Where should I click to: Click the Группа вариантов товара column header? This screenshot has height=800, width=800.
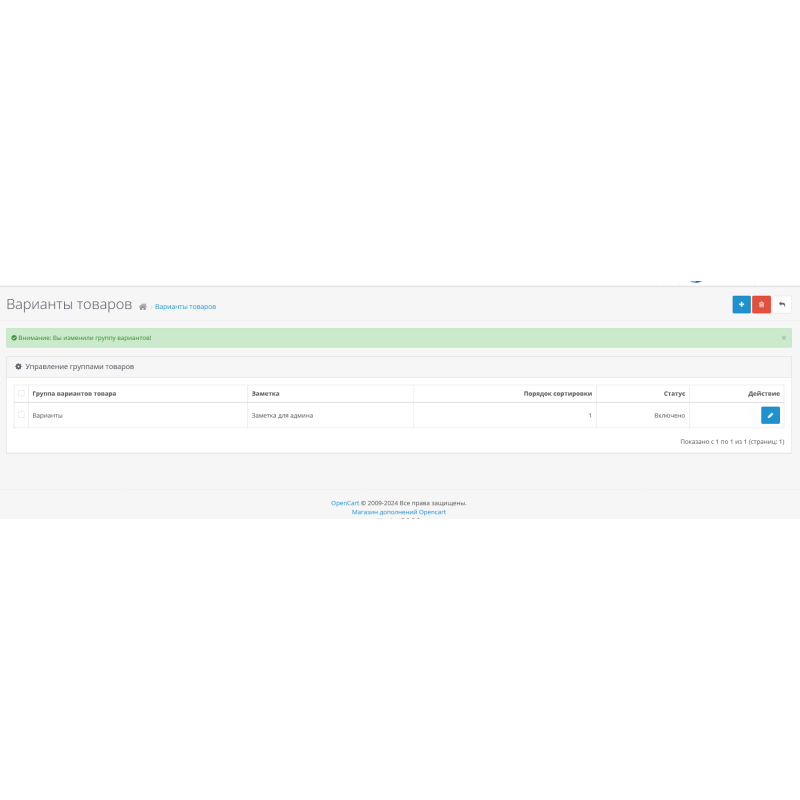coord(74,394)
